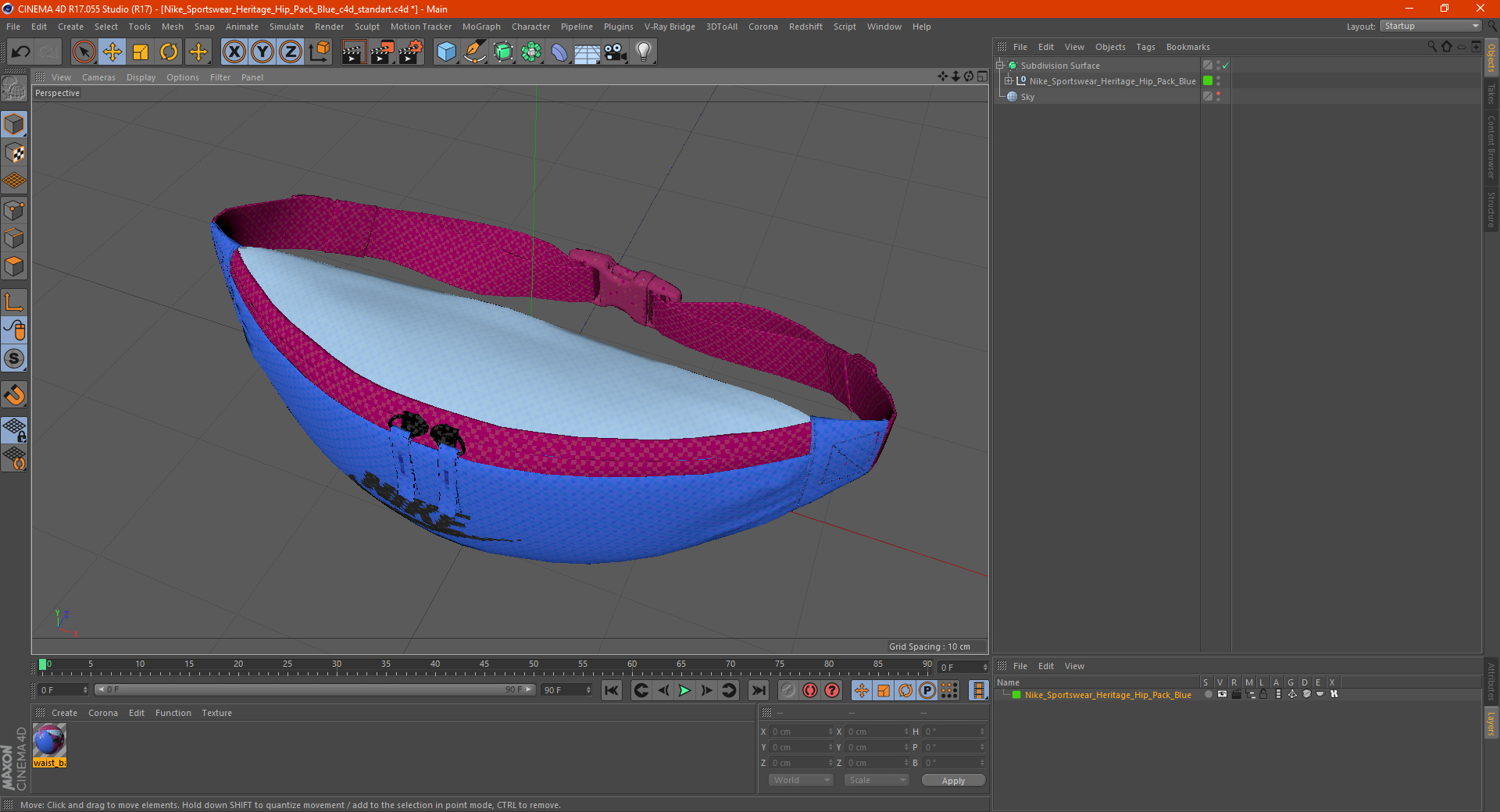Select the Live Selection tool
Screen dimensions: 1500x812
pos(84,52)
